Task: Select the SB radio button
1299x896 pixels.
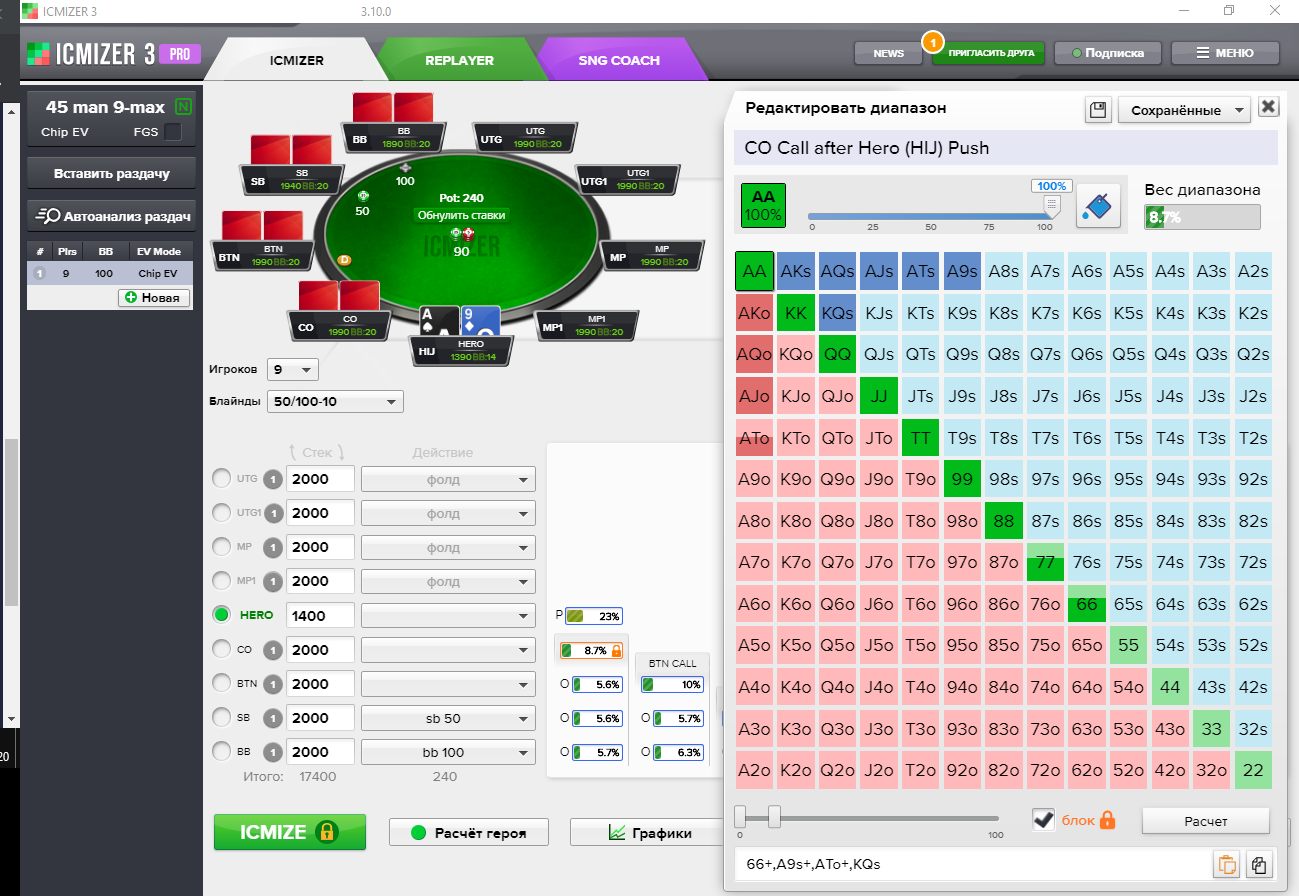Action: point(221,718)
